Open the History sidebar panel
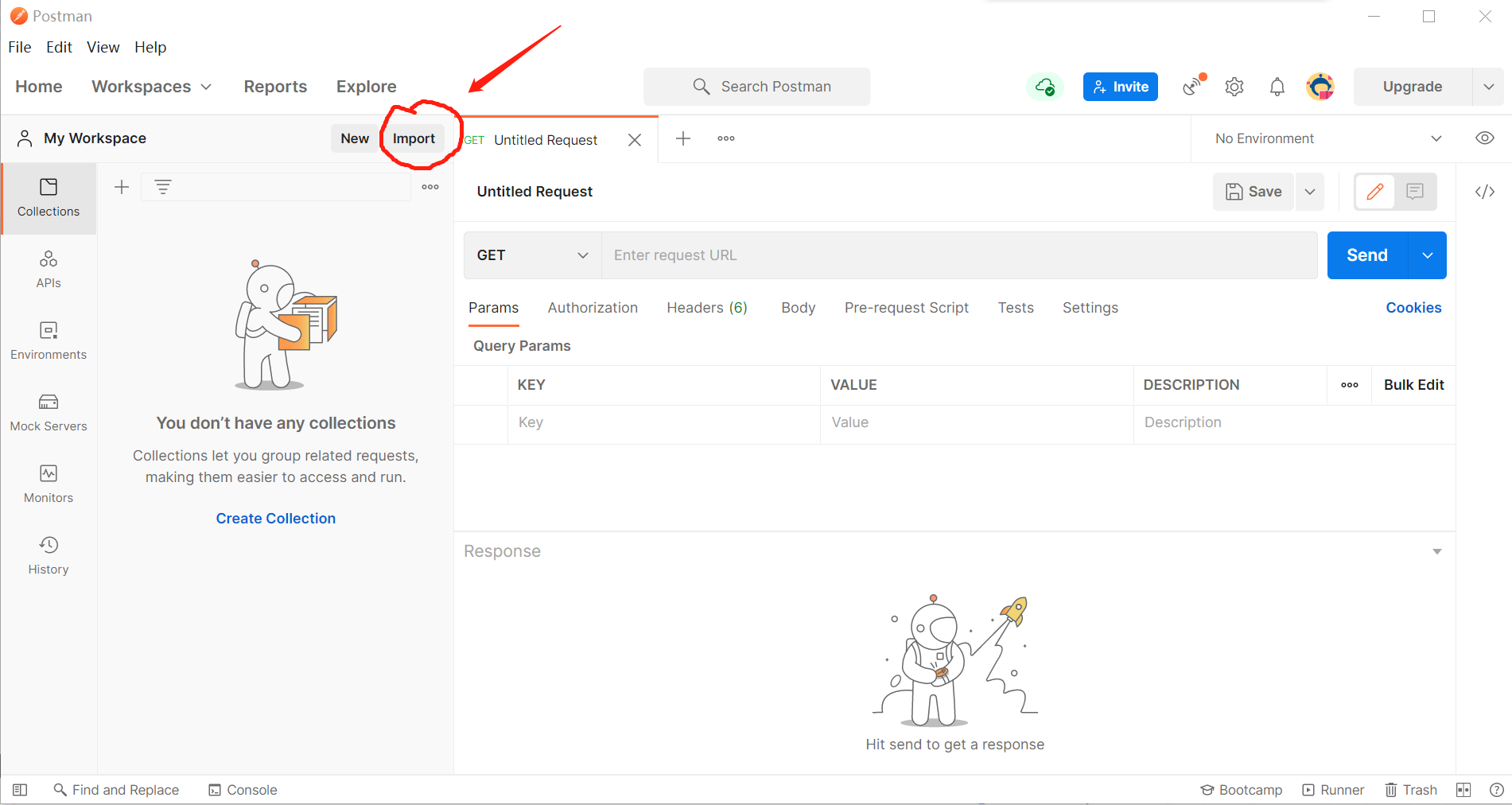This screenshot has width=1512, height=805. pyautogui.click(x=49, y=556)
